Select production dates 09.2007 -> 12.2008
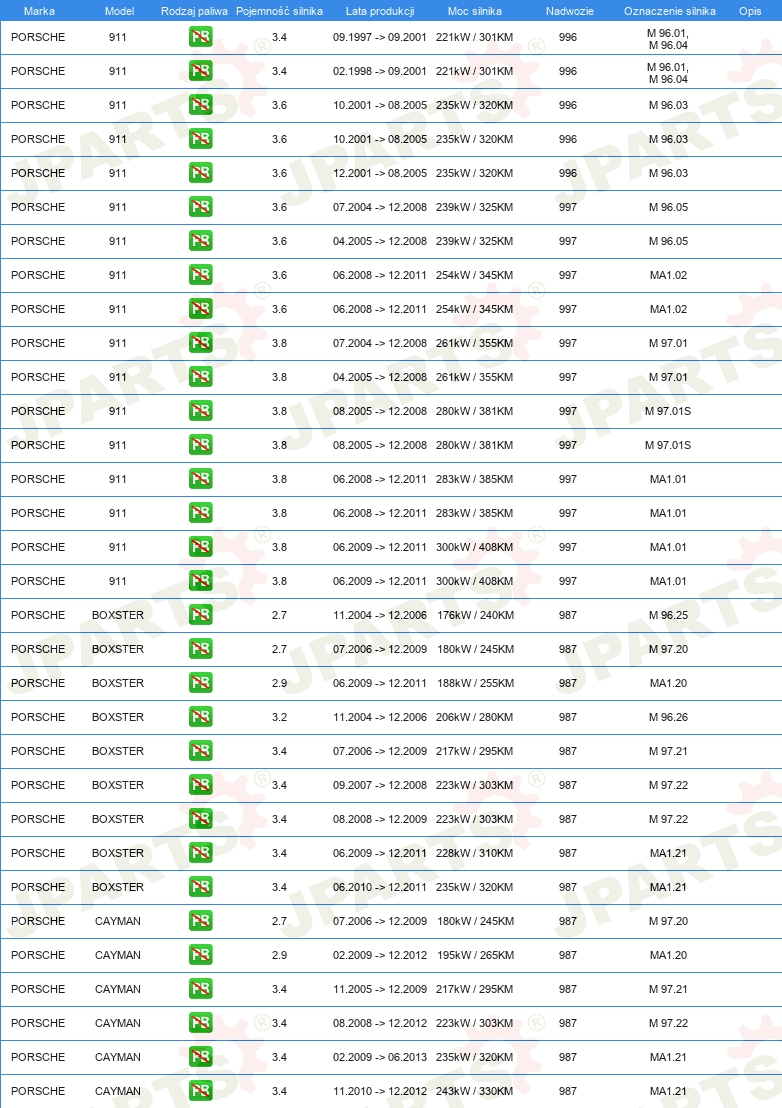 pyautogui.click(x=380, y=784)
